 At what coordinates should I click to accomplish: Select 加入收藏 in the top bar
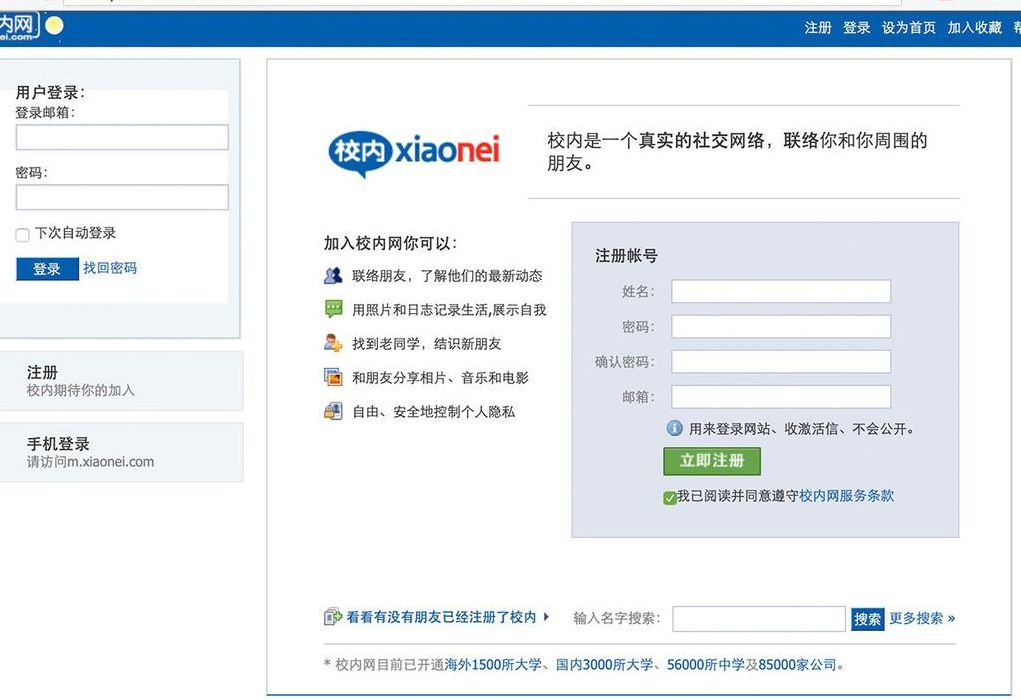tap(974, 27)
